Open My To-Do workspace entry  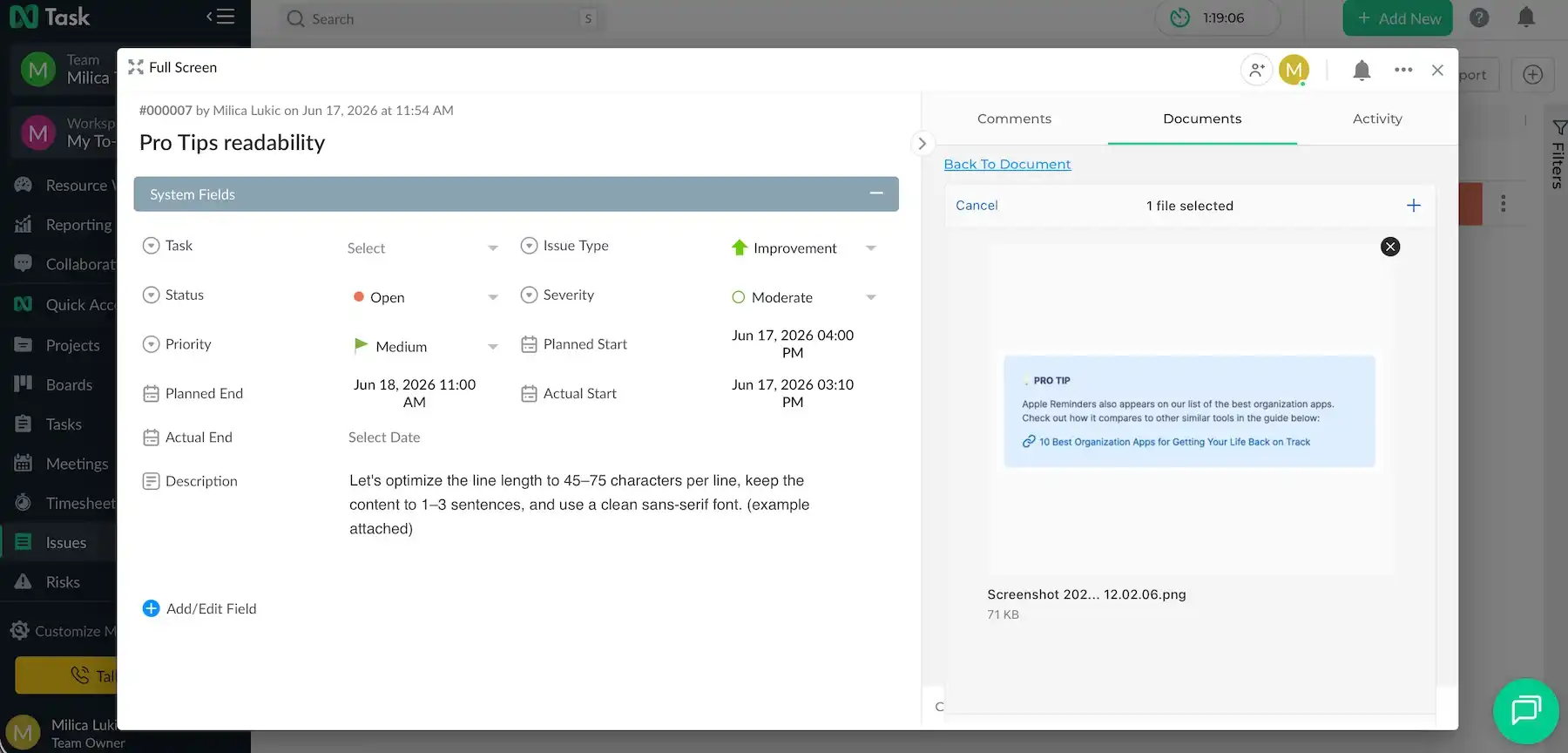tap(63, 132)
